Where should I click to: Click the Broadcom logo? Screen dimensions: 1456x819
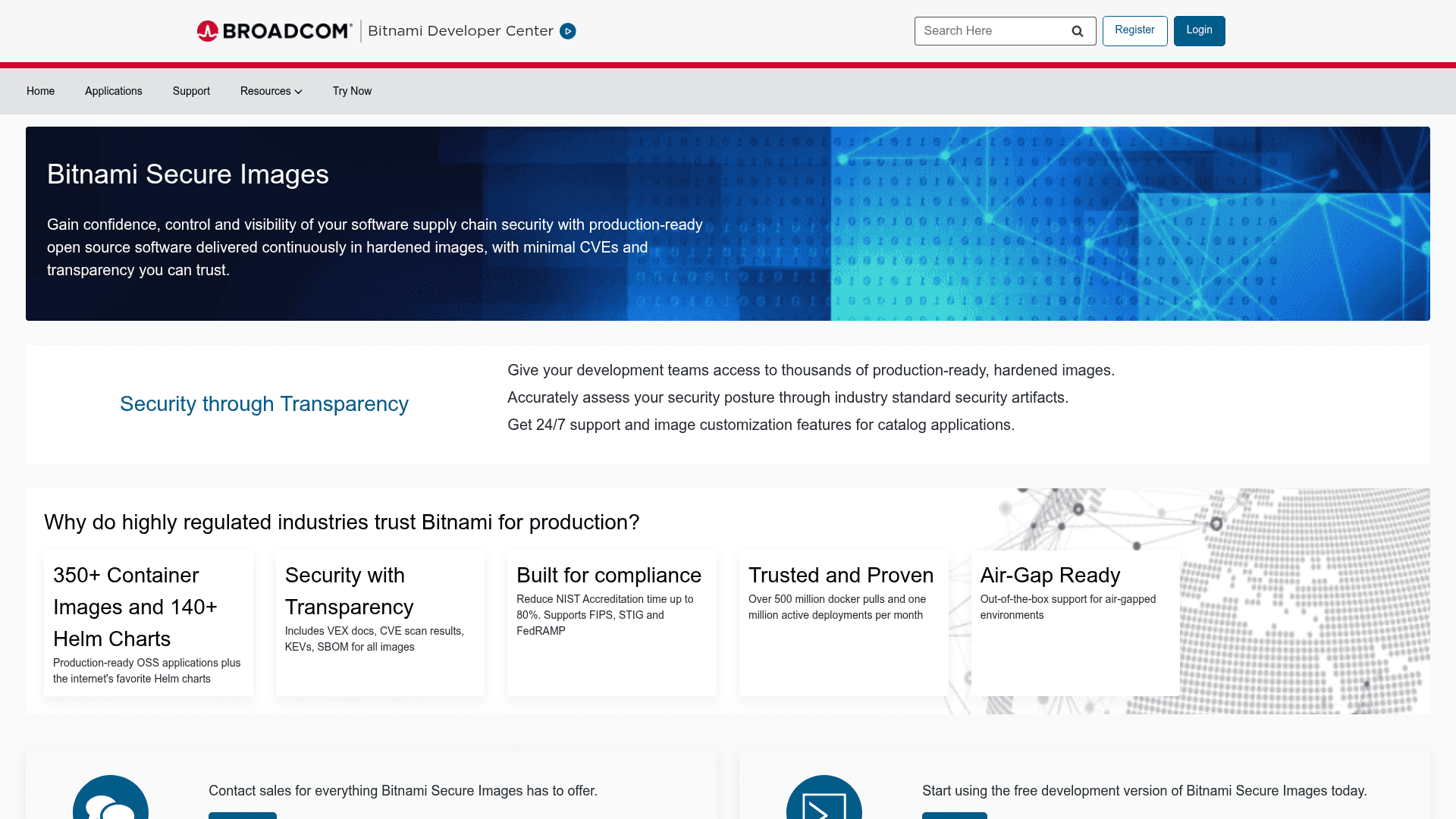point(275,31)
